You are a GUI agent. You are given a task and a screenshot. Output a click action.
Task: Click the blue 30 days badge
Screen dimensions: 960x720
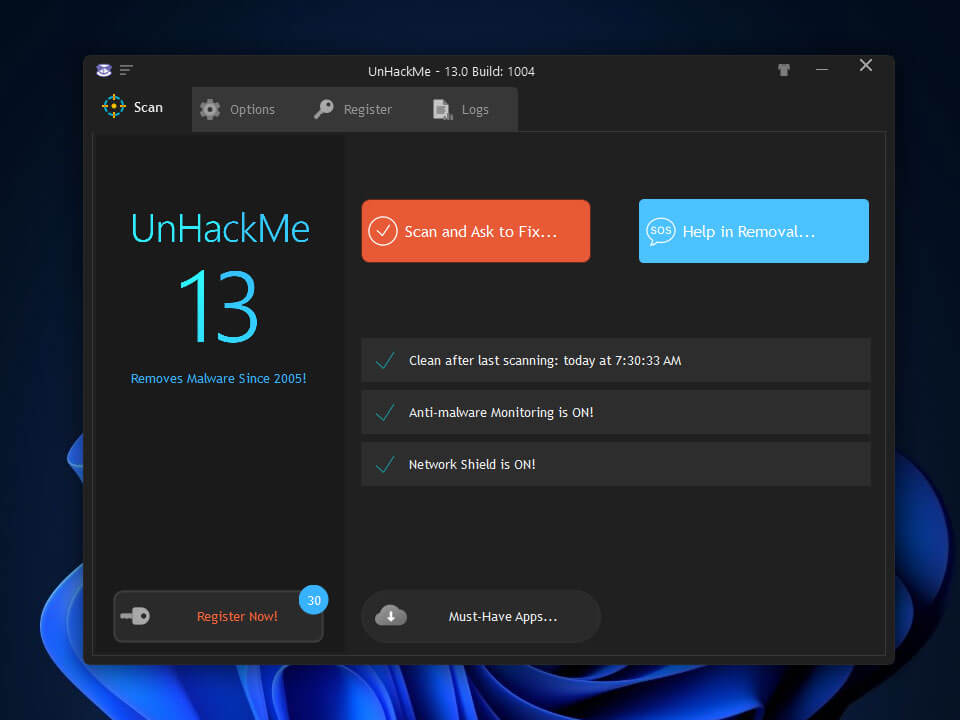click(313, 600)
